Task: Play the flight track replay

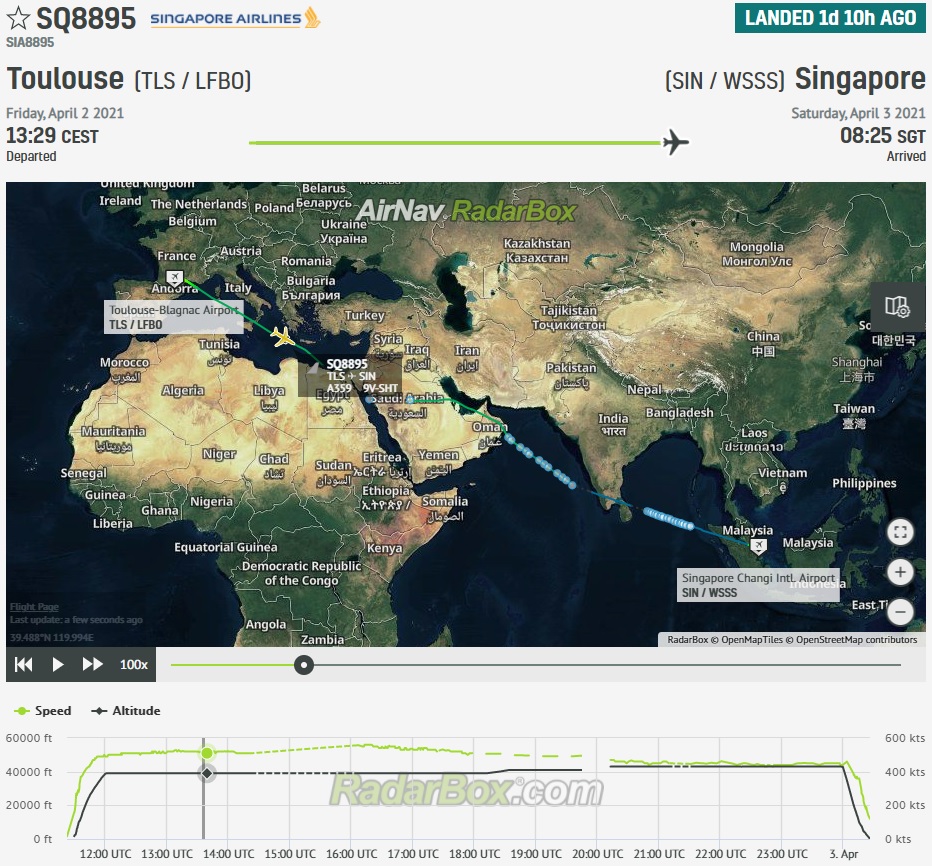Action: [x=58, y=664]
